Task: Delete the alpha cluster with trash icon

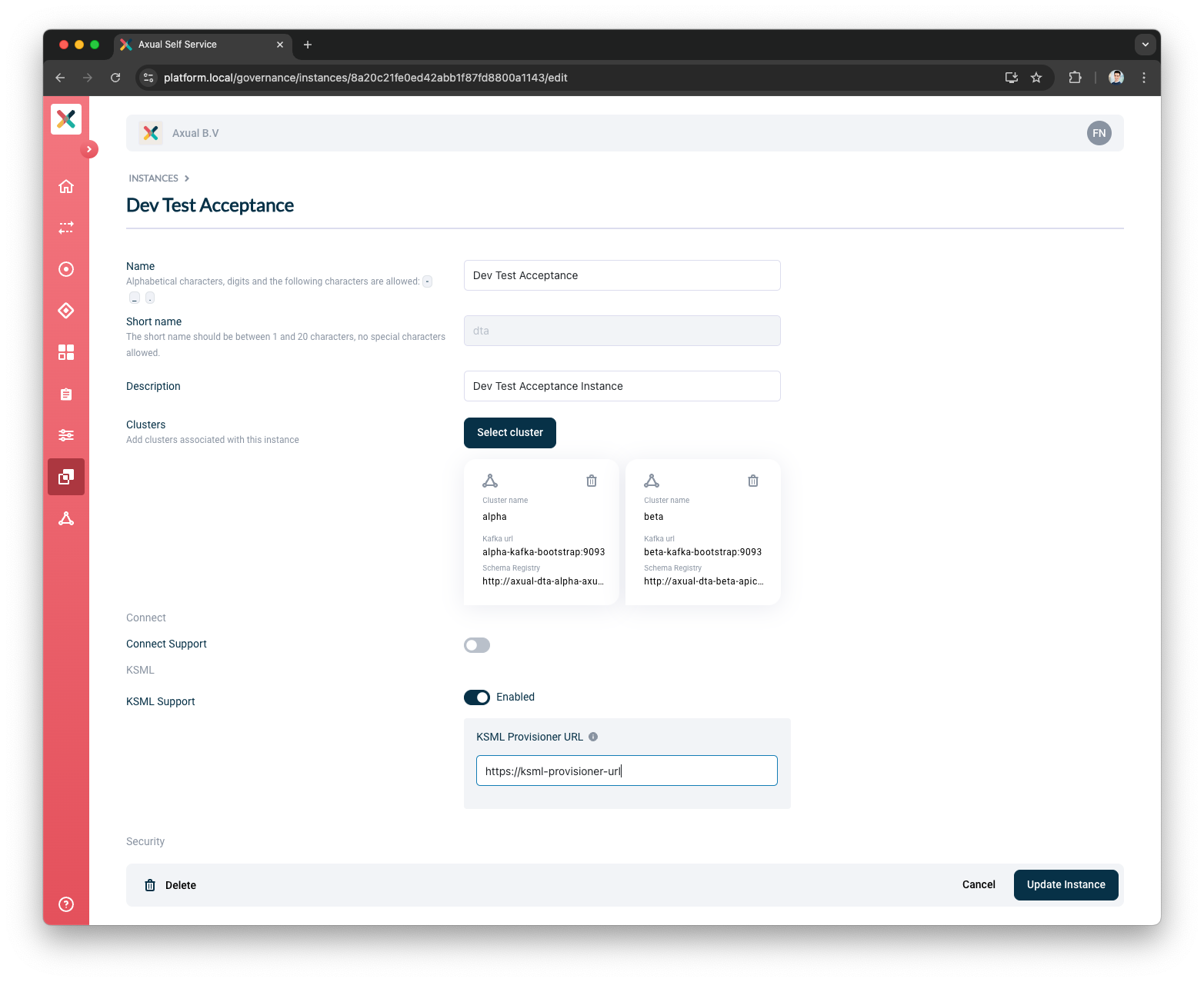Action: click(x=592, y=481)
